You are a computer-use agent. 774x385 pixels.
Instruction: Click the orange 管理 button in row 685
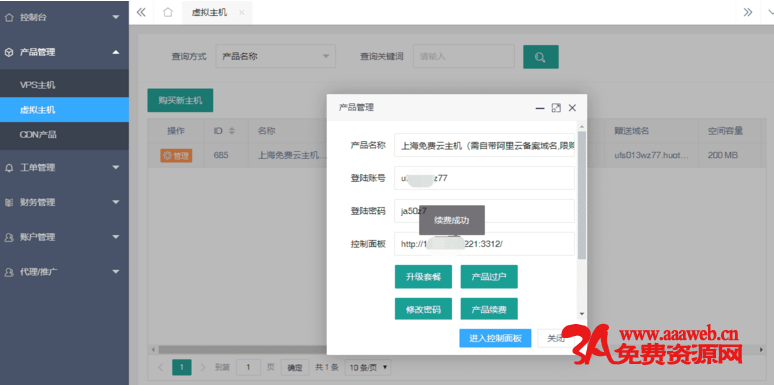pos(176,156)
